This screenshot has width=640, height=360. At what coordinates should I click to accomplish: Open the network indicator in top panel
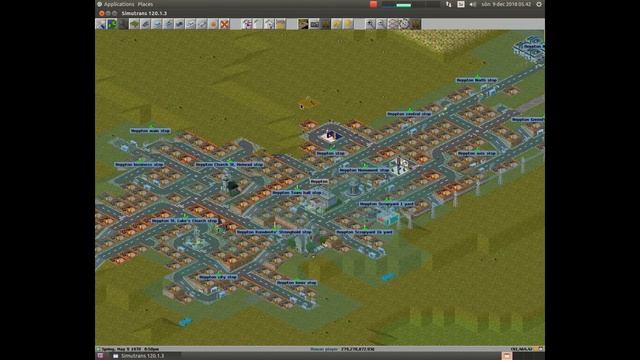[x=449, y=4]
